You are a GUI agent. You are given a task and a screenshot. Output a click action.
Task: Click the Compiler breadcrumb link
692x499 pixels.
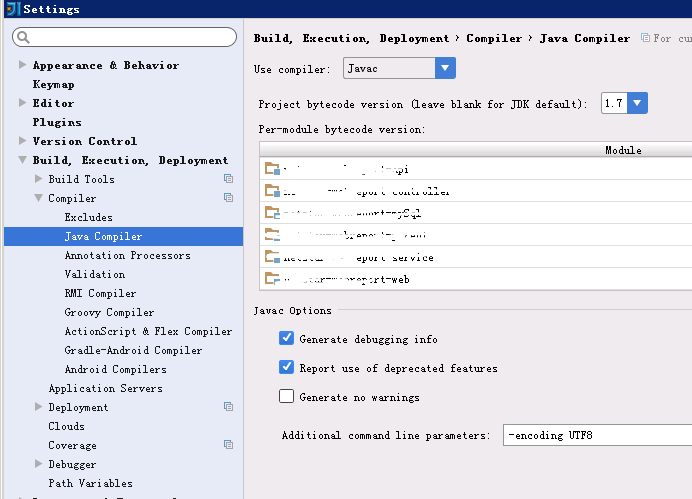tap(494, 38)
